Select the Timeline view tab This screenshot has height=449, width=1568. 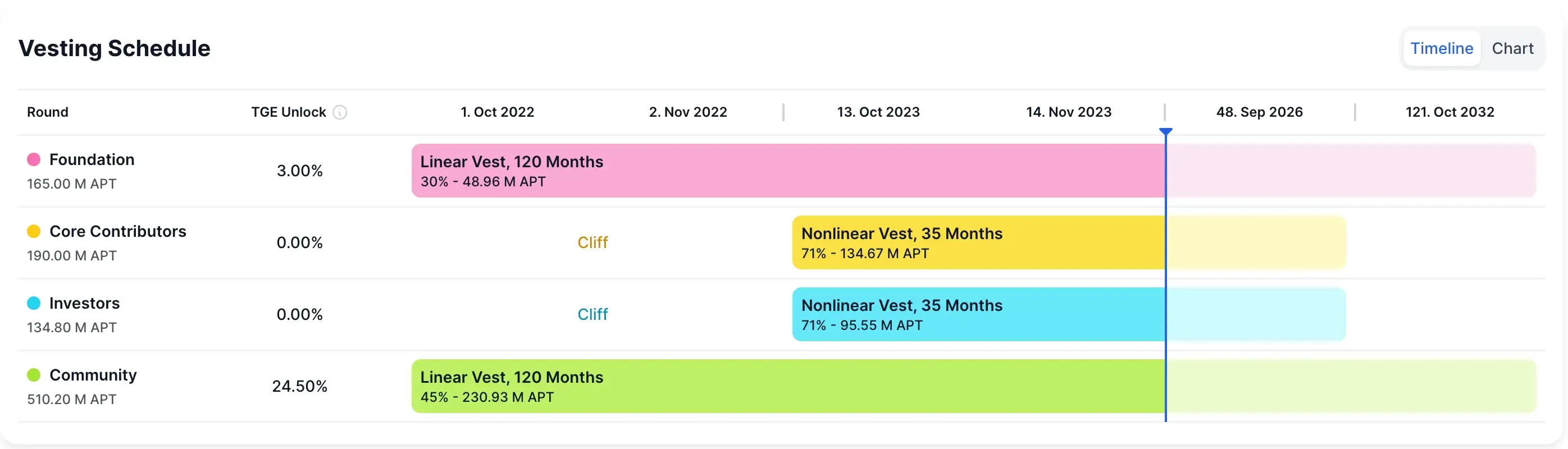1442,49
